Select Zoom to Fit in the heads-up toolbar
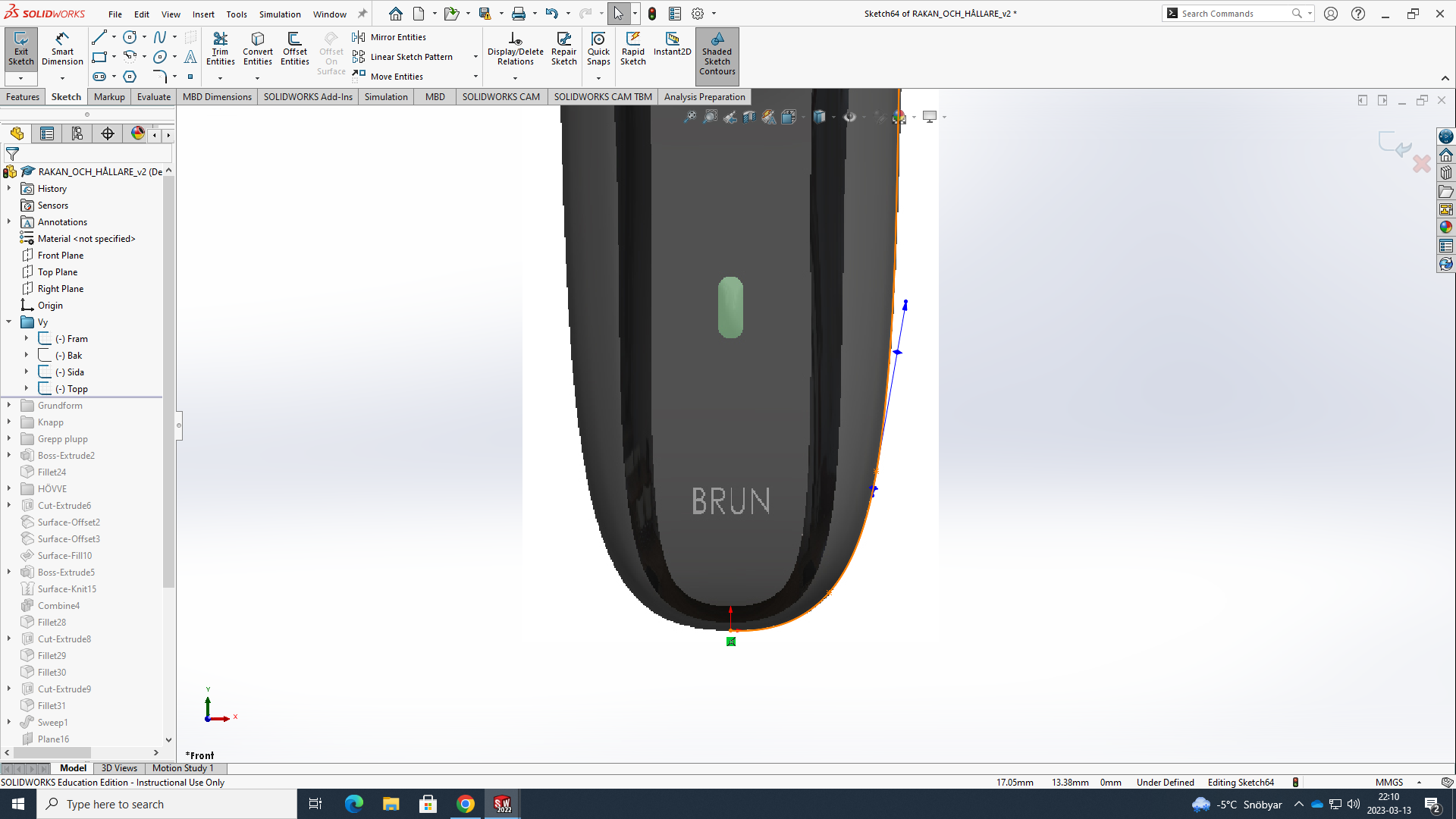 [689, 117]
